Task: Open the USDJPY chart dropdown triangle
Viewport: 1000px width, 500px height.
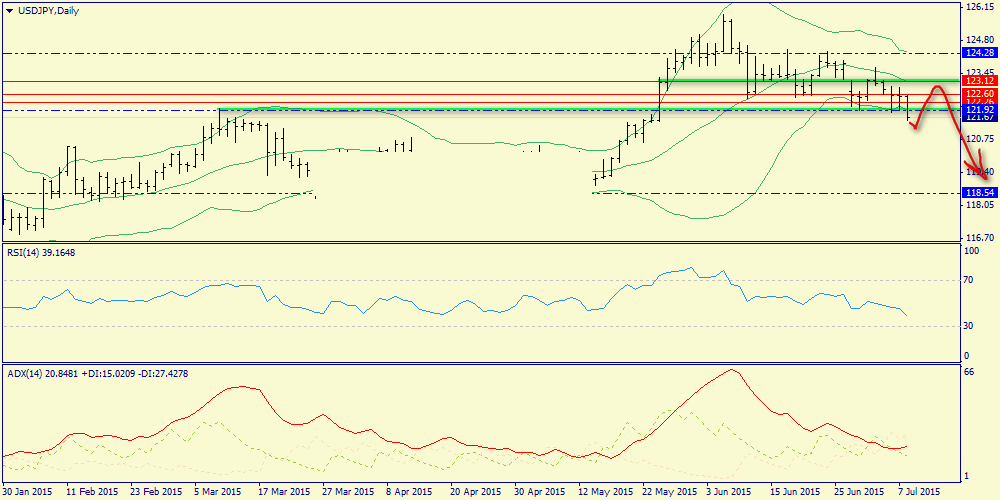Action: pos(9,11)
